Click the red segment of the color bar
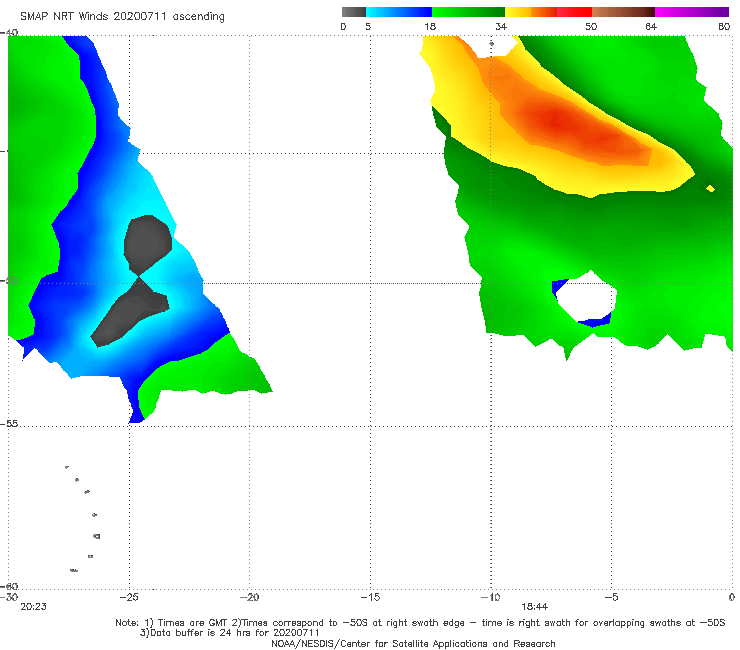Image resolution: width=740 pixels, height=650 pixels. (574, 12)
